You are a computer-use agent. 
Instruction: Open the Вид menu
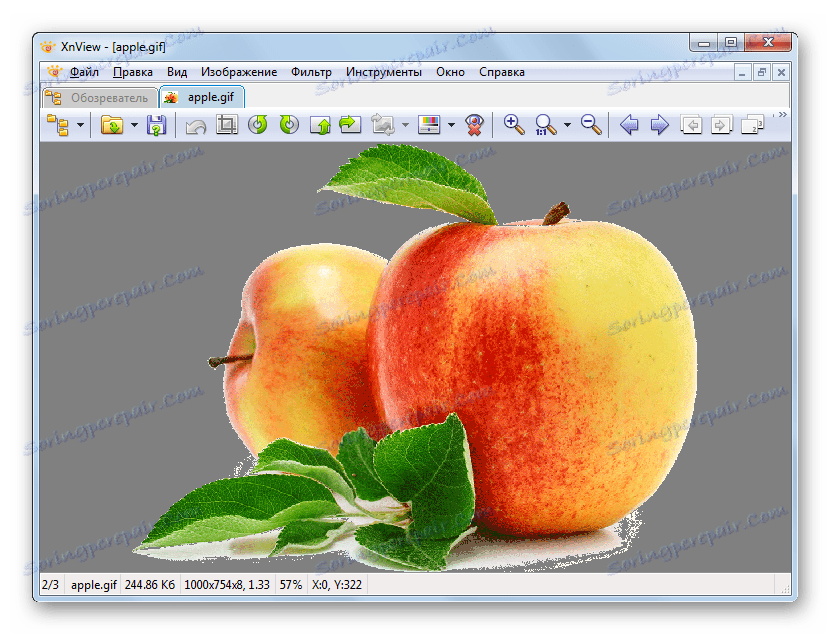click(176, 72)
